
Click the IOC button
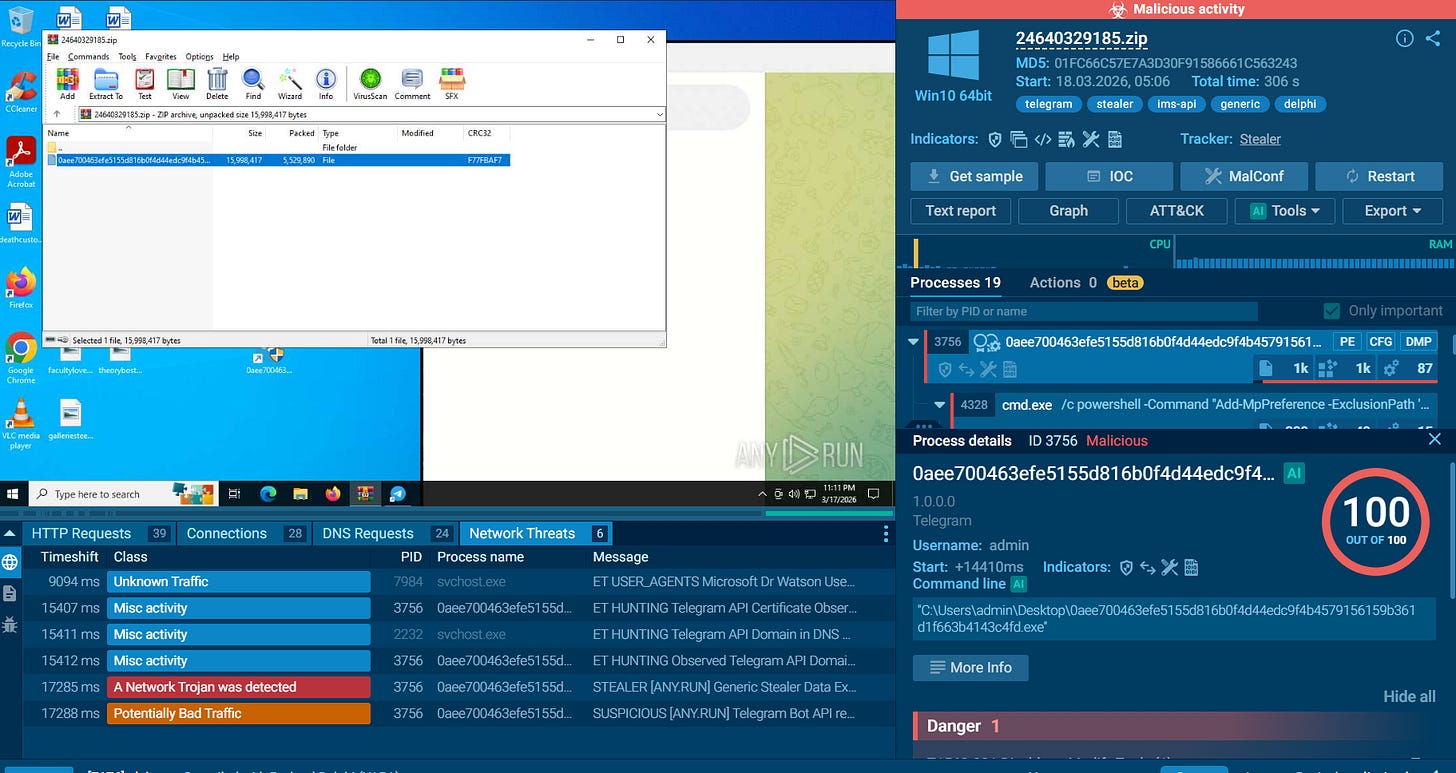[1109, 176]
